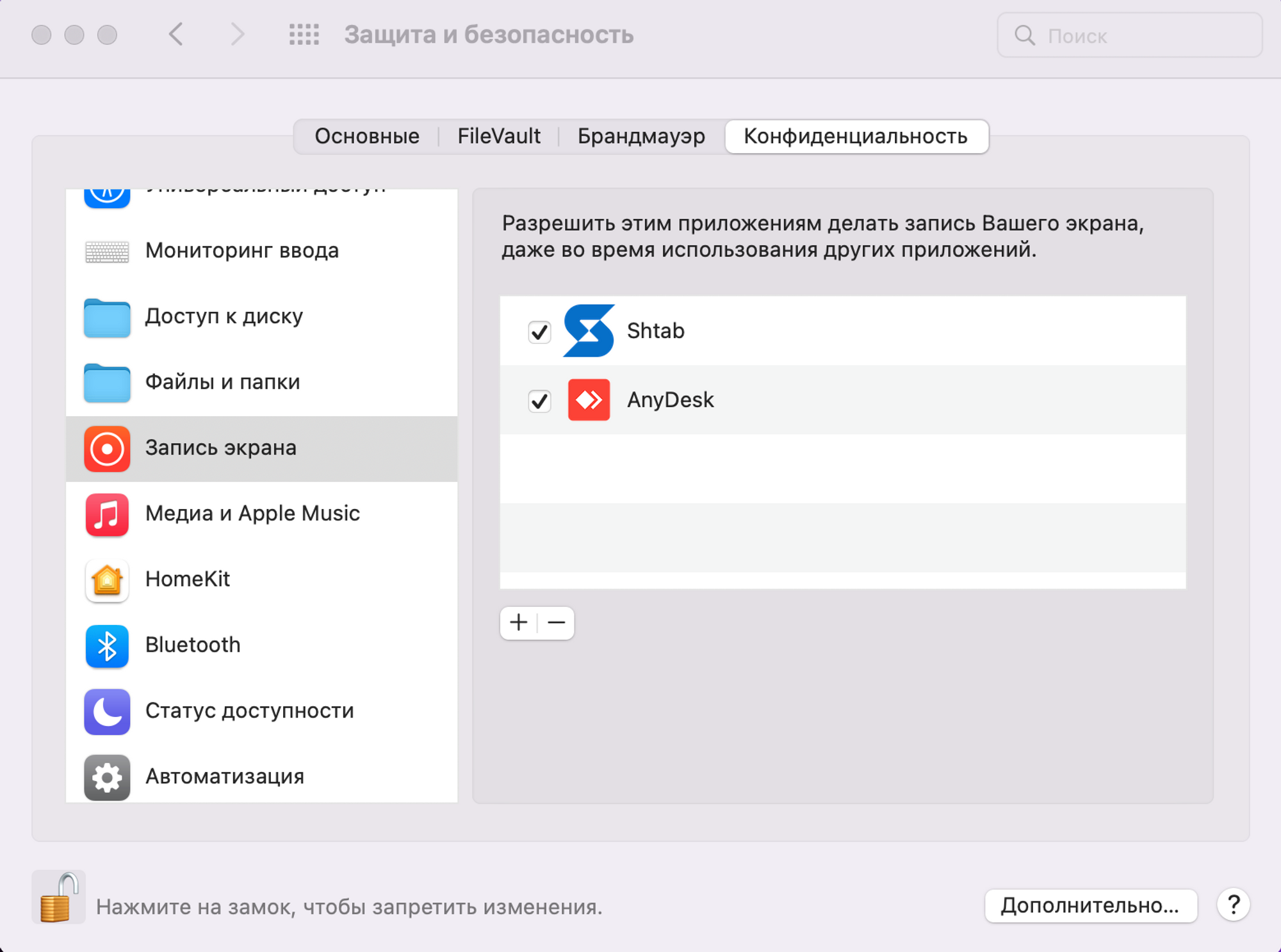This screenshot has width=1281, height=952.
Task: Click the Focus status moon icon
Action: click(107, 711)
